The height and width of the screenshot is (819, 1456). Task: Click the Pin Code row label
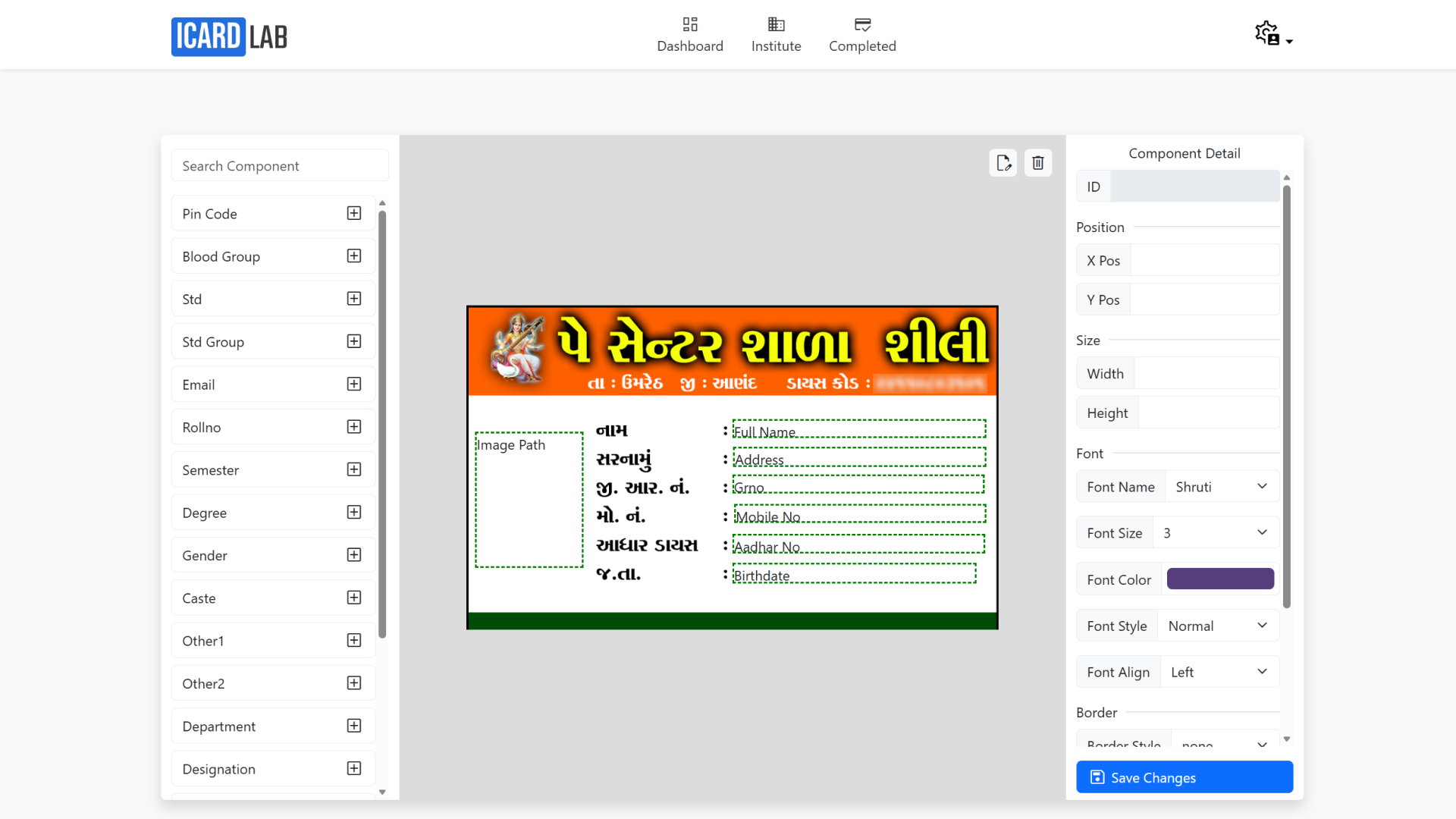(x=209, y=214)
